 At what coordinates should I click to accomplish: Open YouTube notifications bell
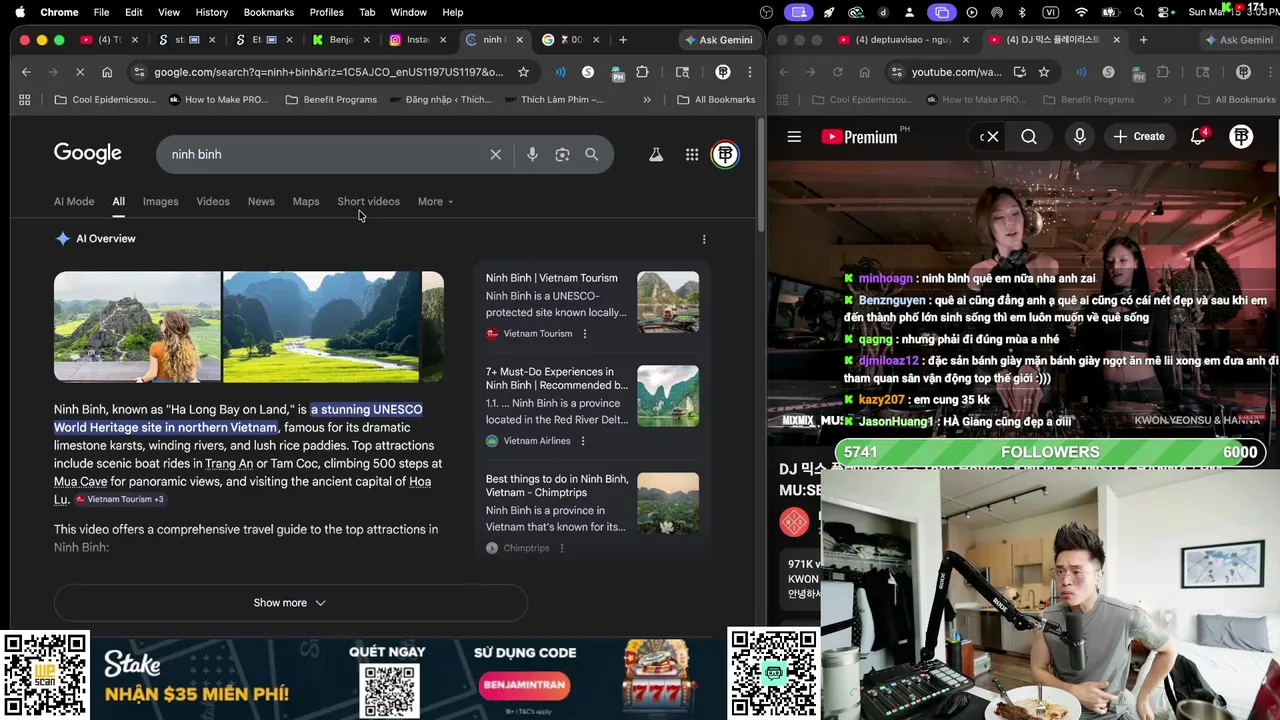1198,137
